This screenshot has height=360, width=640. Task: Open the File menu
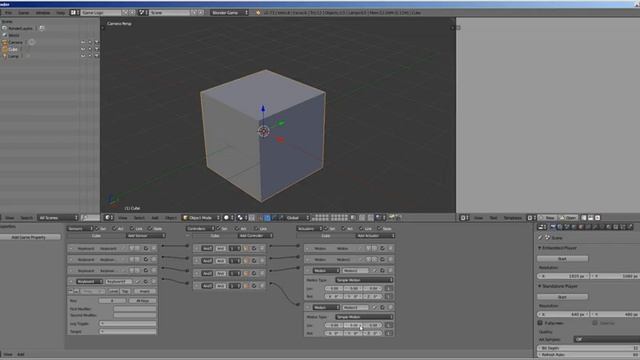(x=9, y=13)
